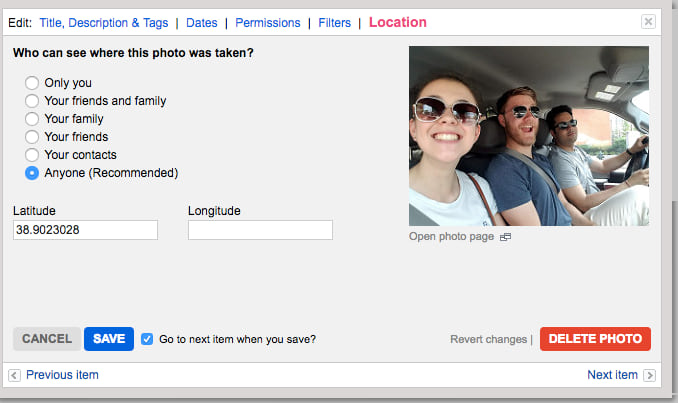Select Your family radio button
The image size is (678, 403).
32,119
